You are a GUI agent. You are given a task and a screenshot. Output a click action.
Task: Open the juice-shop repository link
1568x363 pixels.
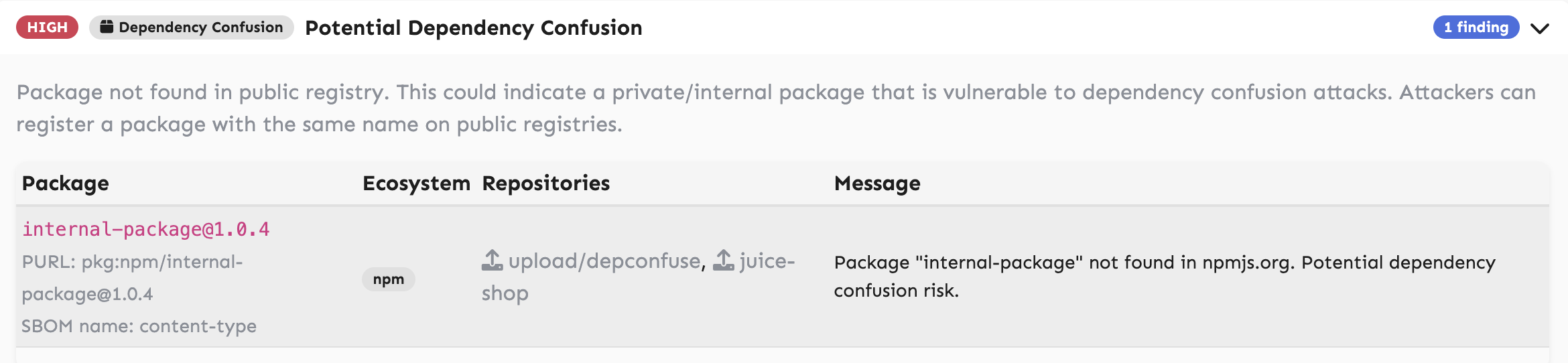point(767,261)
